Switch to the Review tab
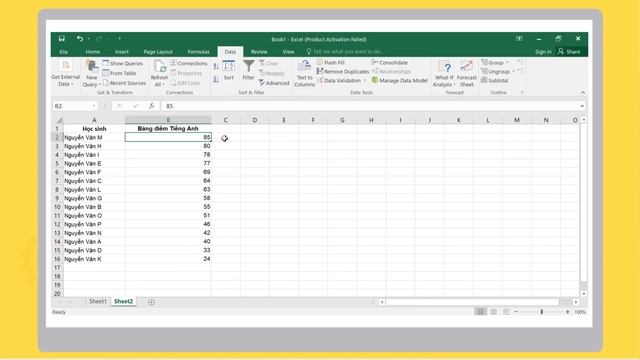 (259, 52)
